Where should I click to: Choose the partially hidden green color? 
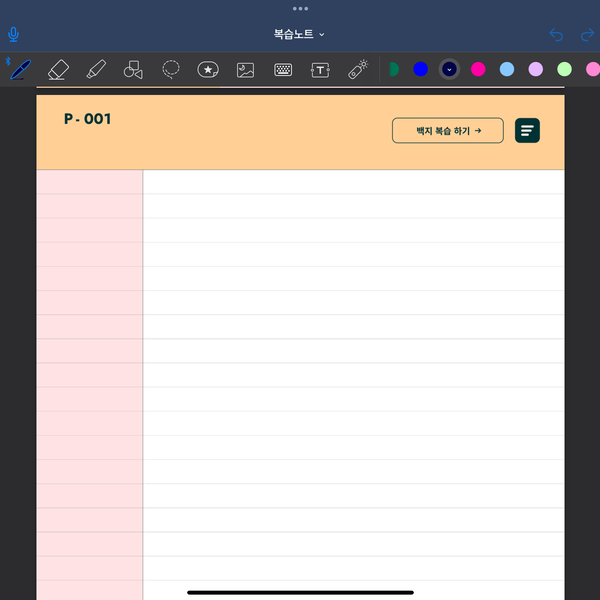[394, 69]
